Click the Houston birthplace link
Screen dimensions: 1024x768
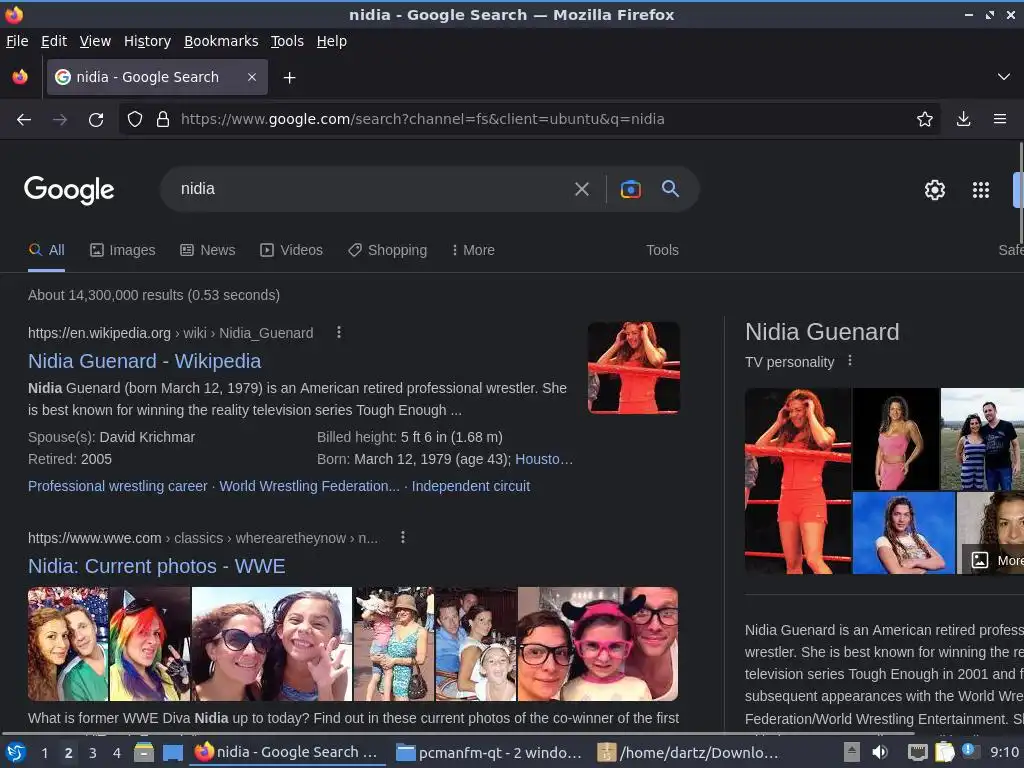coord(544,459)
